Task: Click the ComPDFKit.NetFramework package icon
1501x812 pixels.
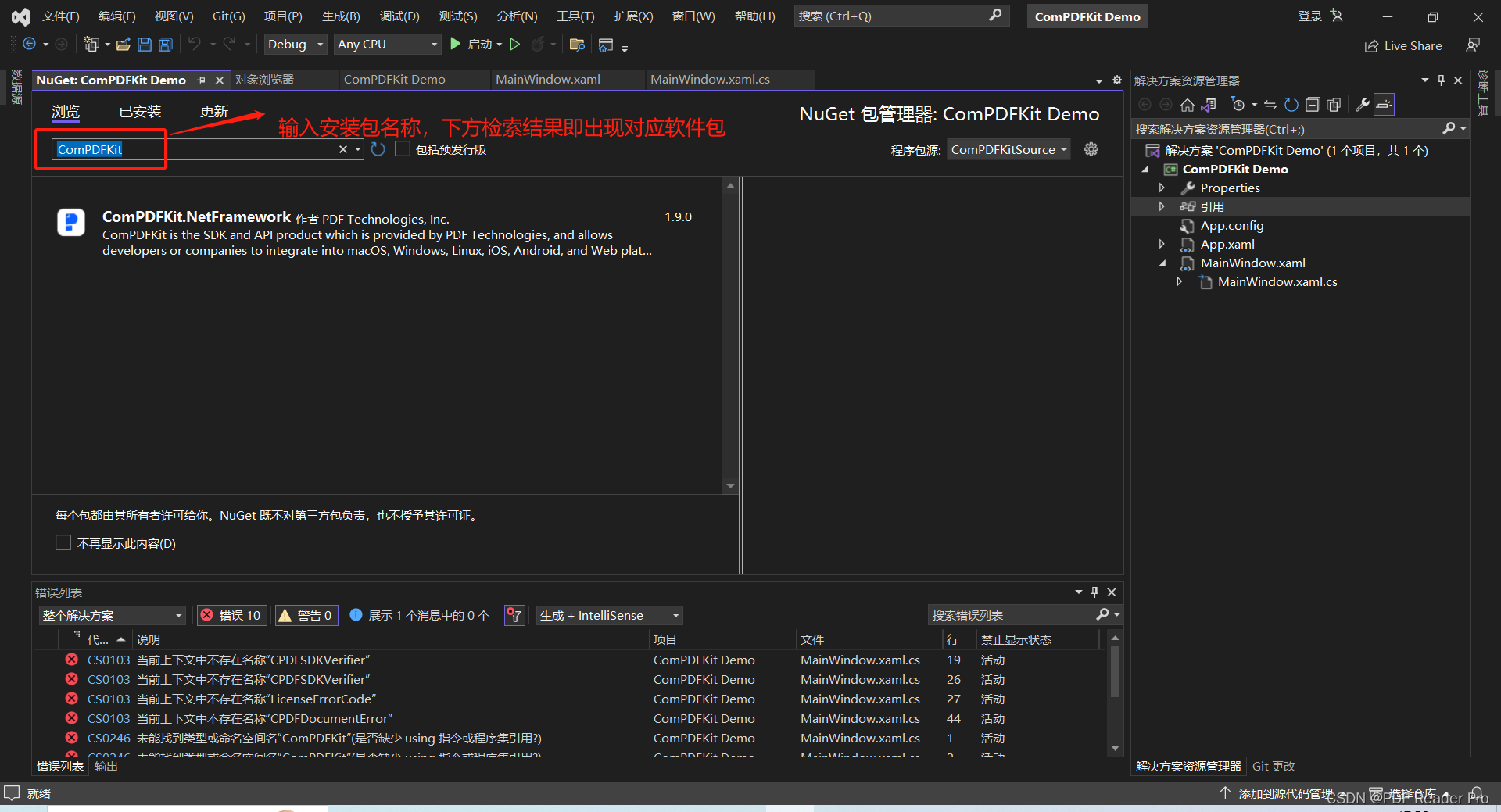Action: (x=71, y=223)
